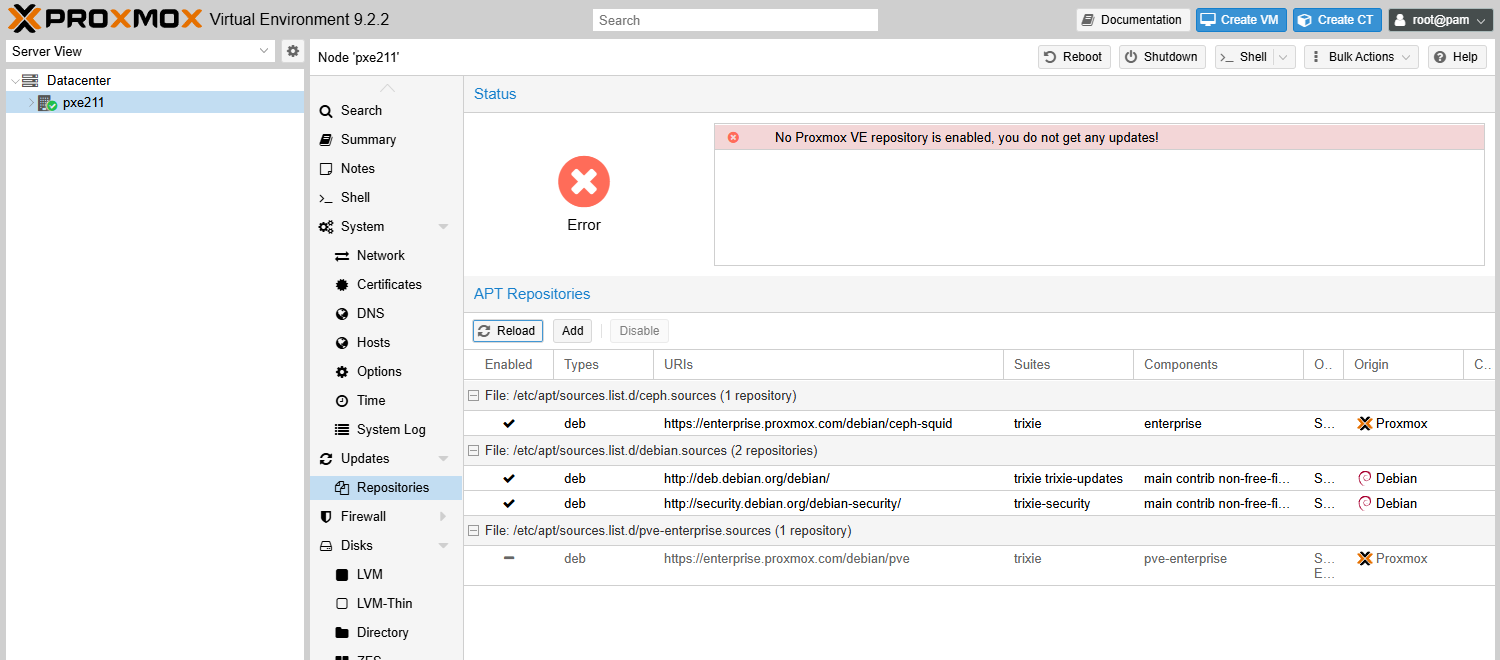This screenshot has width=1500, height=660.
Task: Click the Reload button
Action: 507,331
